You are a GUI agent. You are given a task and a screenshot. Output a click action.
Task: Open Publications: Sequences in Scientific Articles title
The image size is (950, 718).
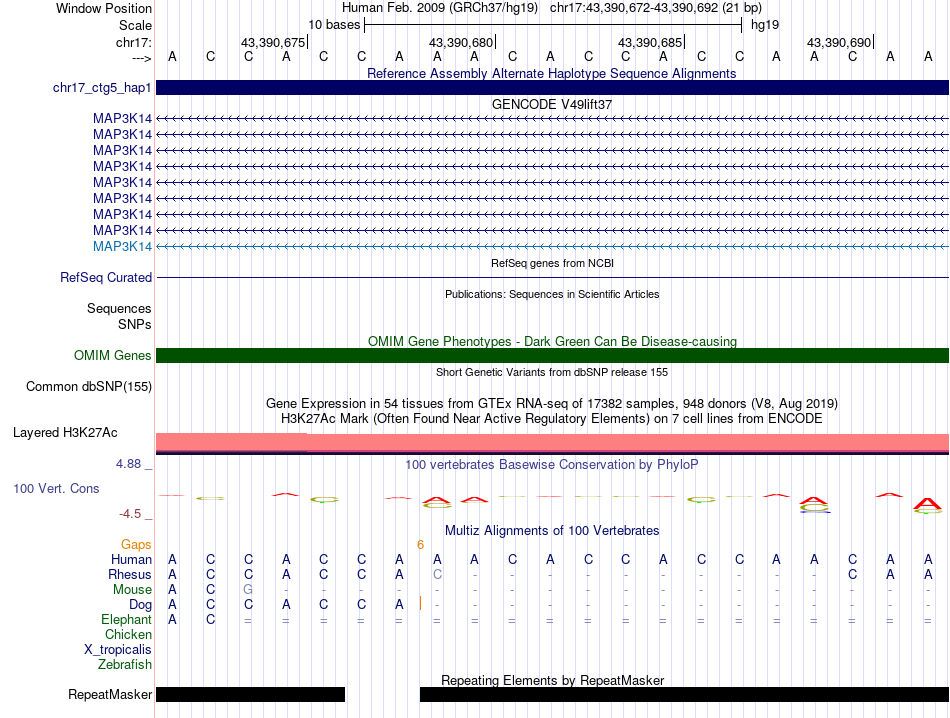552,294
